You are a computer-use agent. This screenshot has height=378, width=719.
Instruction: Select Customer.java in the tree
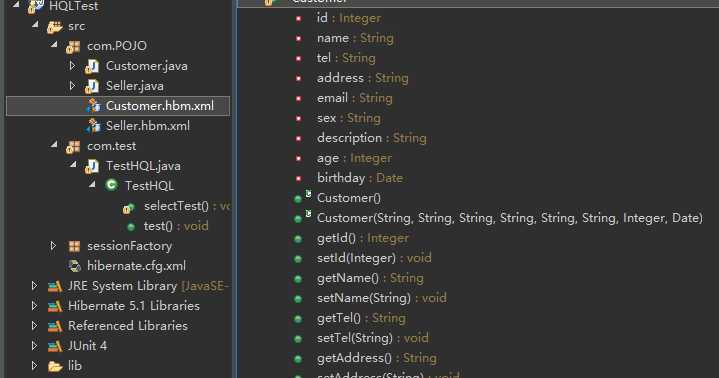[146, 66]
